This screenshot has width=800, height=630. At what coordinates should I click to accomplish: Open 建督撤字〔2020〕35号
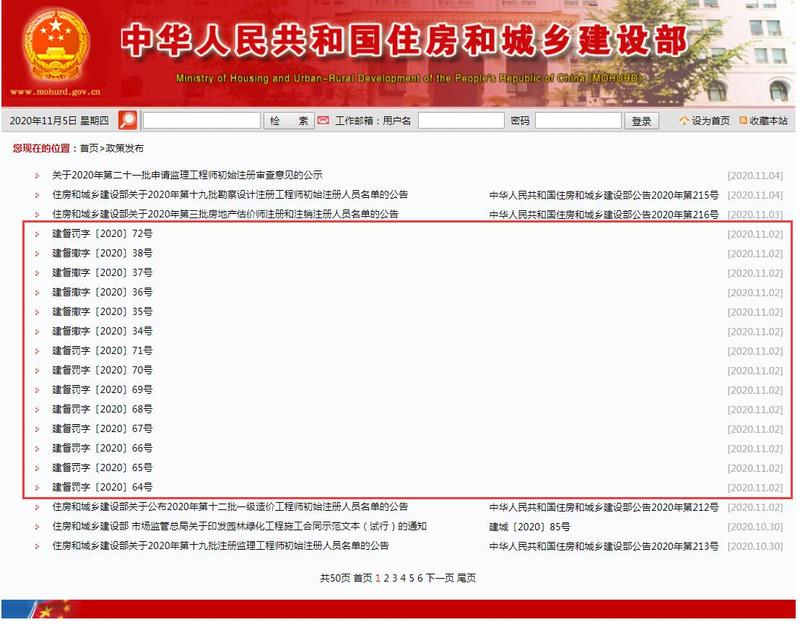coord(102,311)
